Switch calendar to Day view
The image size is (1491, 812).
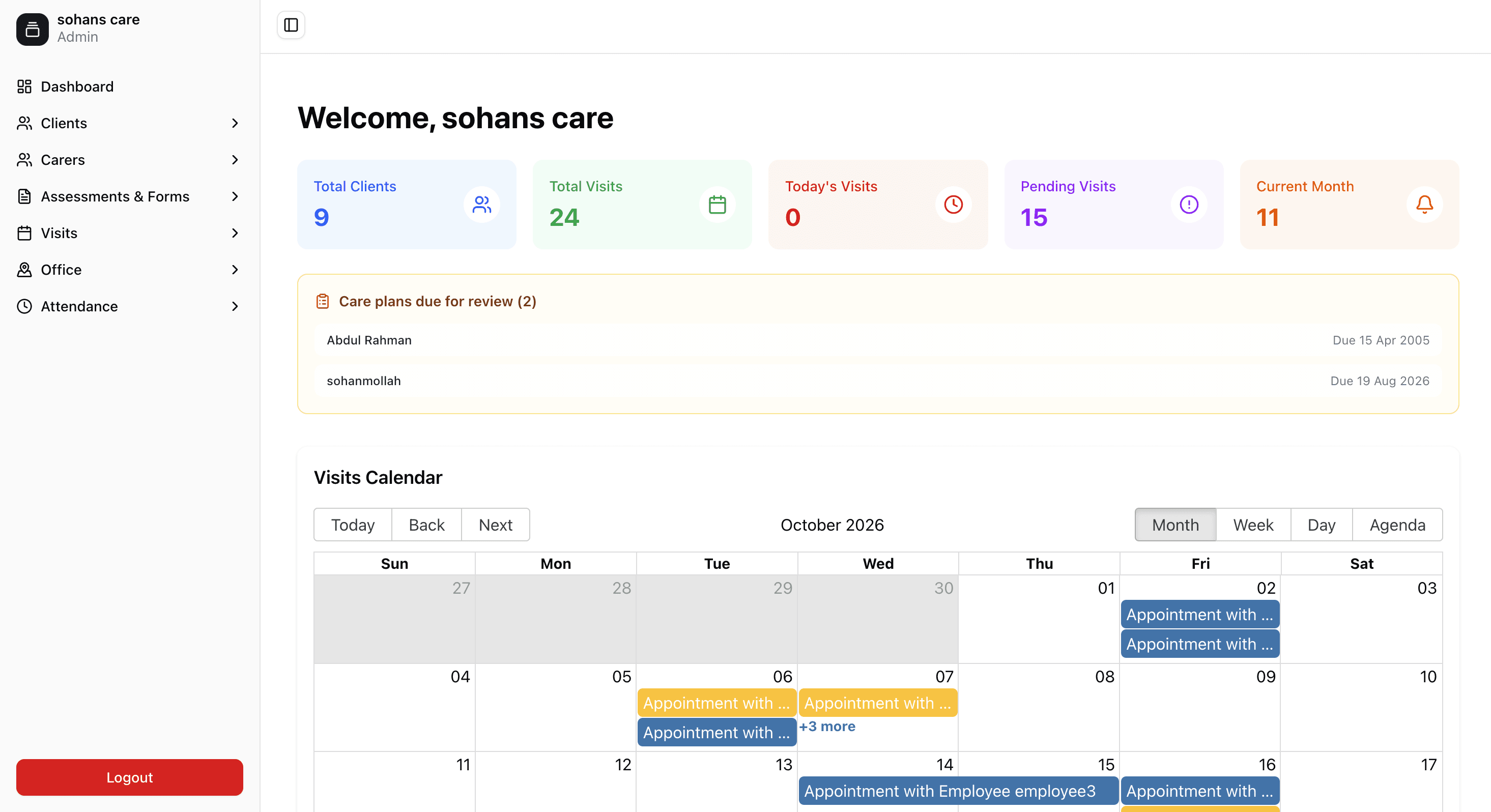(x=1322, y=525)
